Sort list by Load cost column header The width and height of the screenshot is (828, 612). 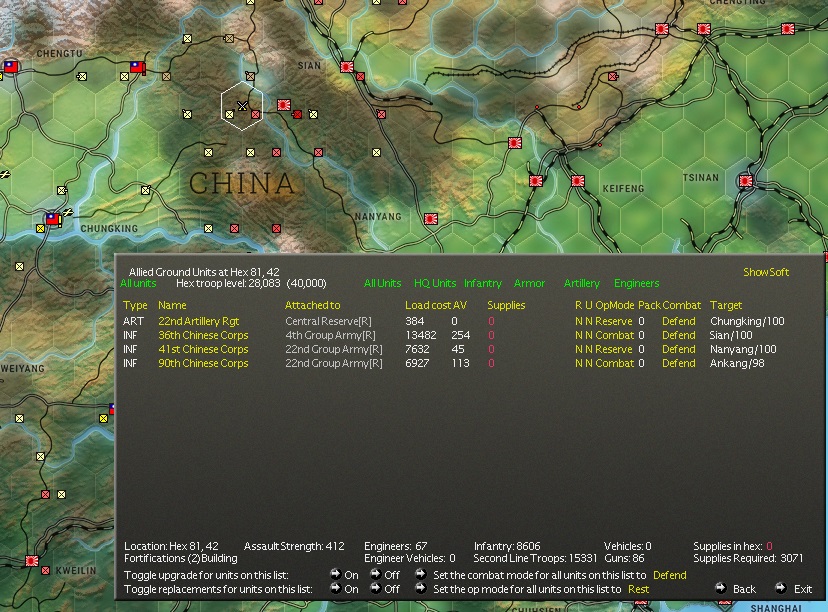point(428,305)
